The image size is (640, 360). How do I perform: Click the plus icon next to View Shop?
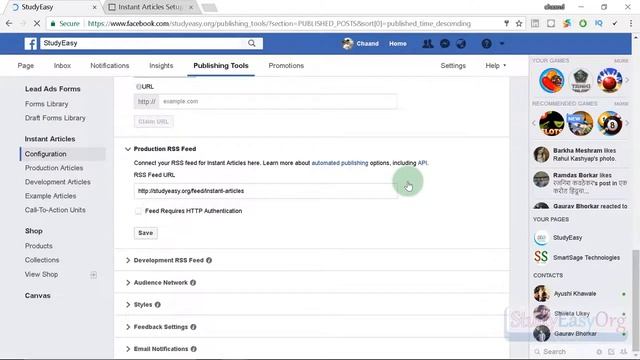pos(93,275)
